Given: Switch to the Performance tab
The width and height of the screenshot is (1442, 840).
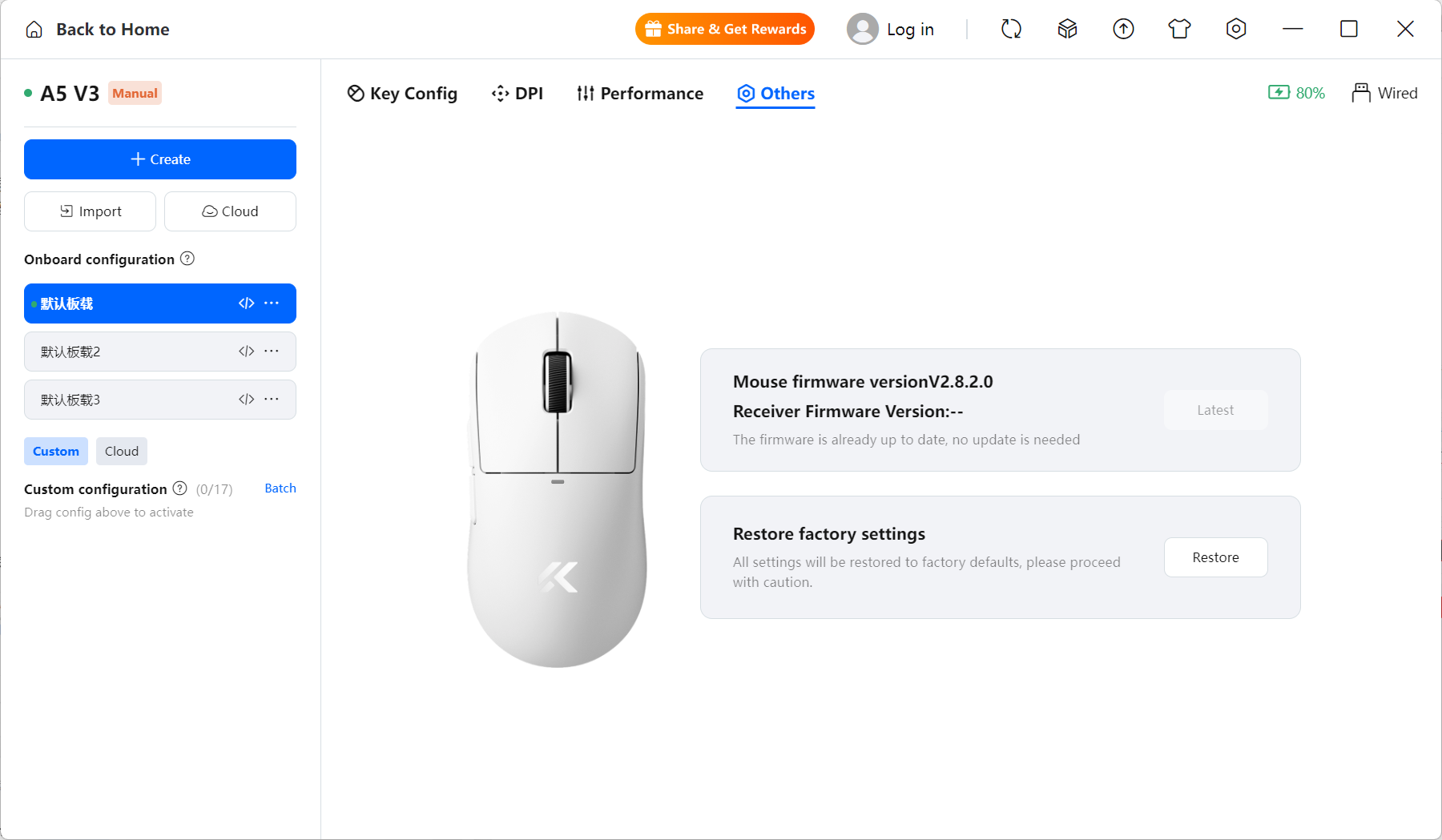Looking at the screenshot, I should (640, 94).
